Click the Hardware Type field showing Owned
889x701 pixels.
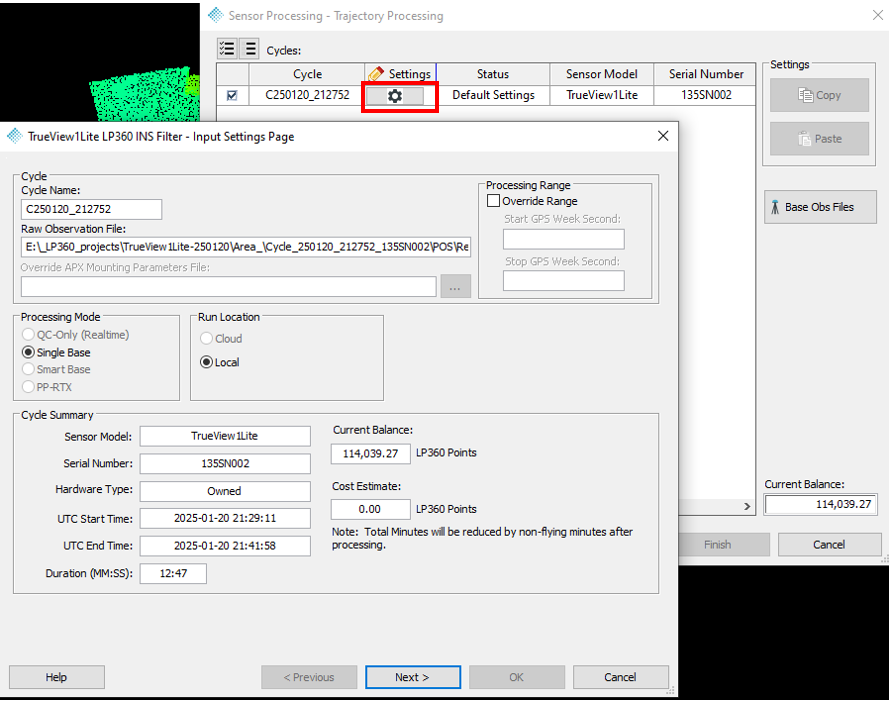click(225, 491)
